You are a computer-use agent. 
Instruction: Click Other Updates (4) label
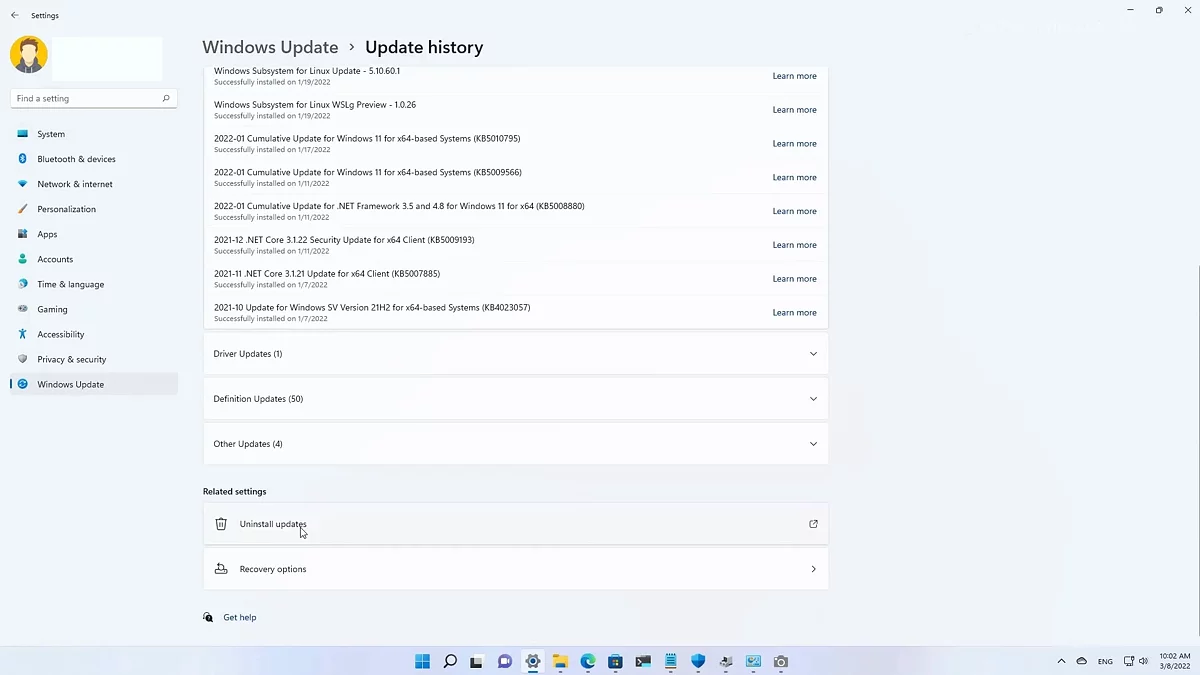(248, 444)
